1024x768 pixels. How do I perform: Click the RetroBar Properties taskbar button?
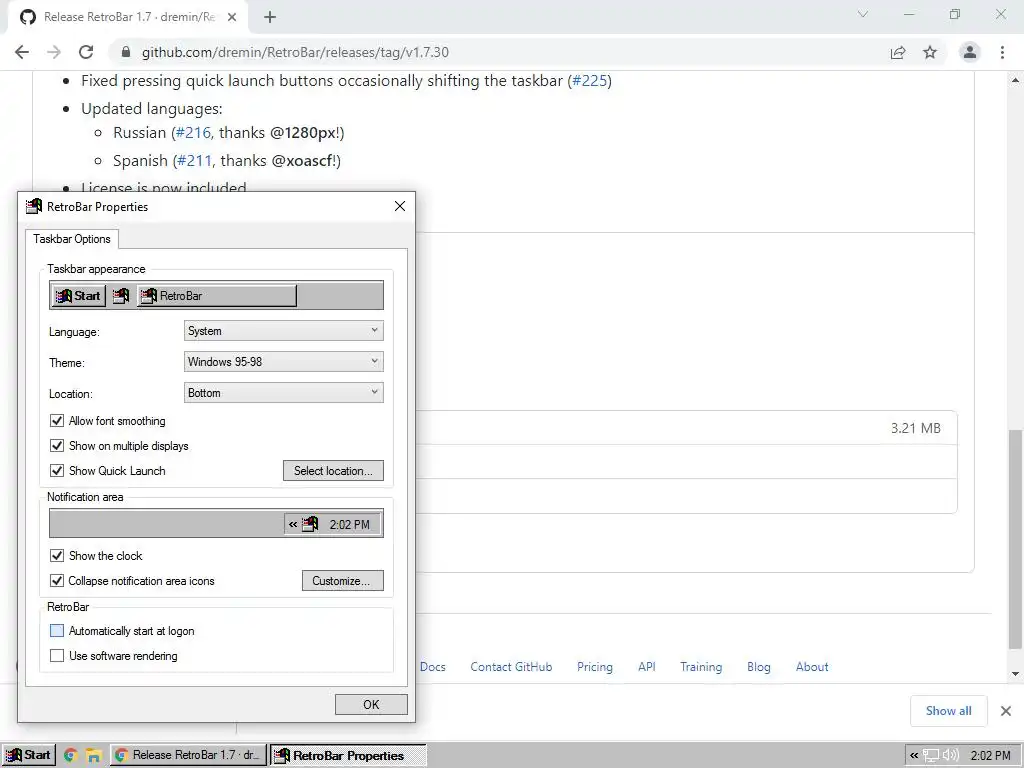tap(348, 755)
